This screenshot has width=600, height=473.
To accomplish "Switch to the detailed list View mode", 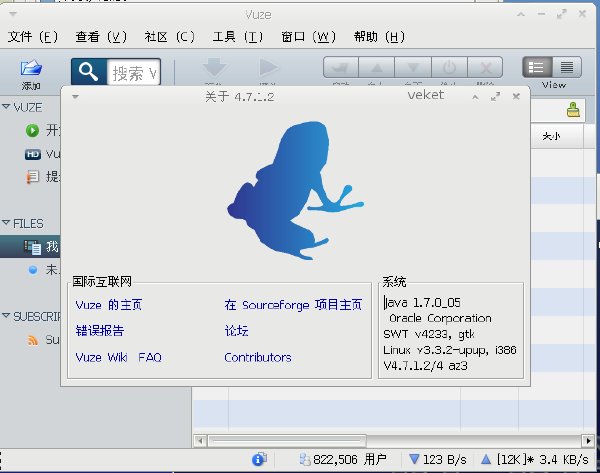I will [x=537, y=67].
